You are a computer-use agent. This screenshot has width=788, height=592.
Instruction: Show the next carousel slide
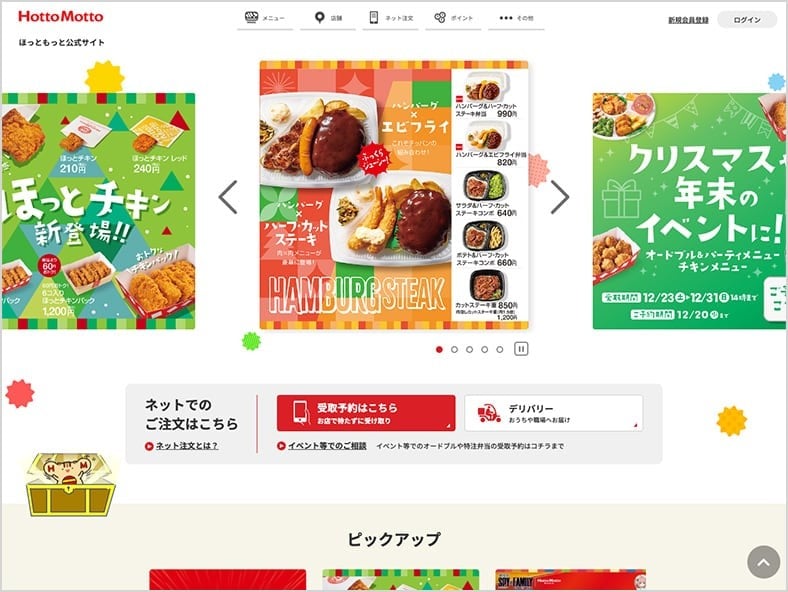pos(560,197)
